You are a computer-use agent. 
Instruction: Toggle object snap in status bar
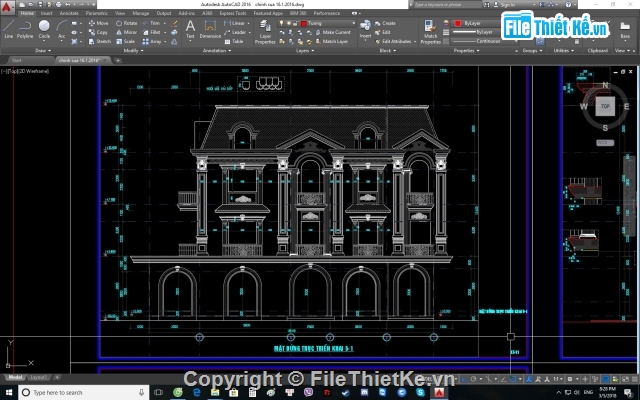[x=513, y=379]
